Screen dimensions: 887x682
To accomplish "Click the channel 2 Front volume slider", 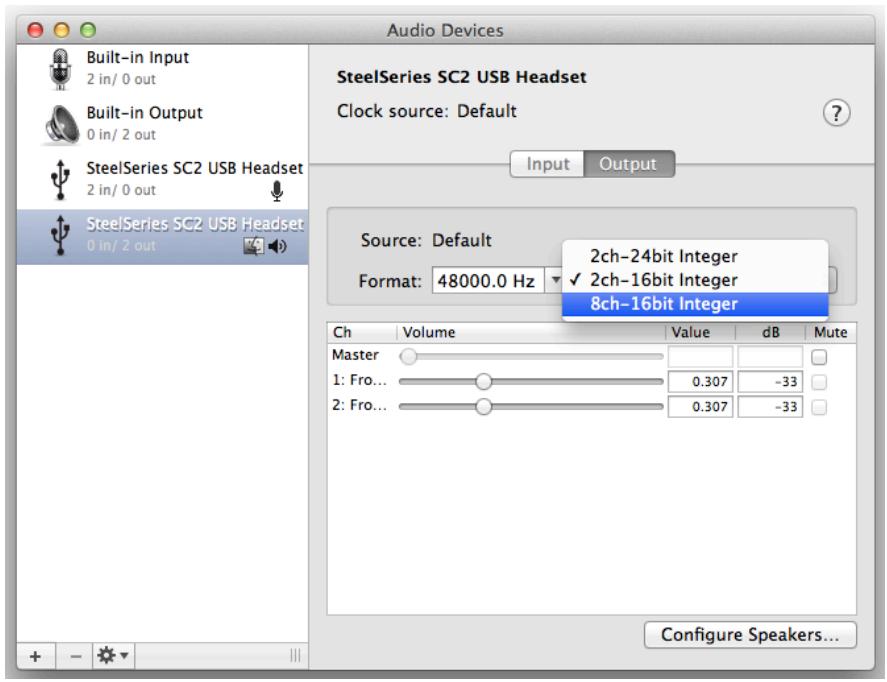I will click(531, 407).
